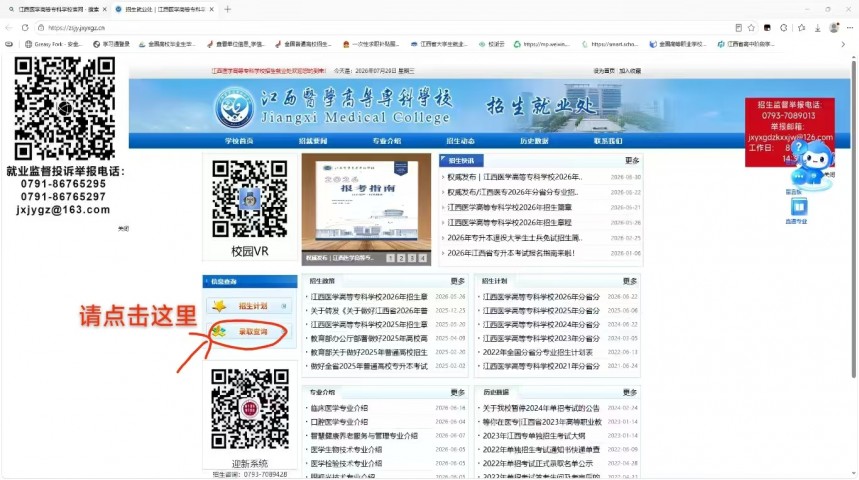
Task: Open 医学检验技术专业介绍 link
Action: point(346,463)
